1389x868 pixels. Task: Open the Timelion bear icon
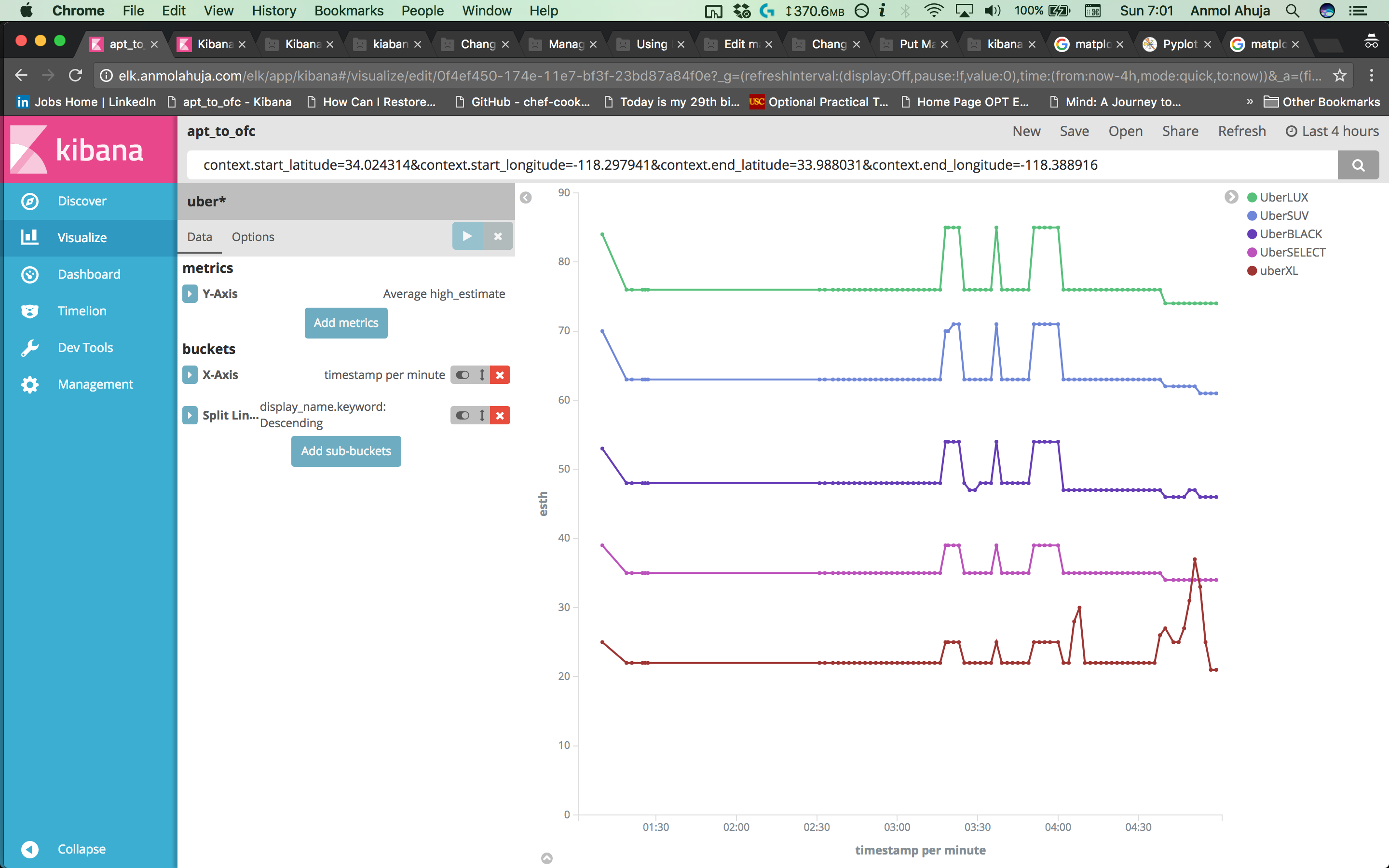pos(30,311)
